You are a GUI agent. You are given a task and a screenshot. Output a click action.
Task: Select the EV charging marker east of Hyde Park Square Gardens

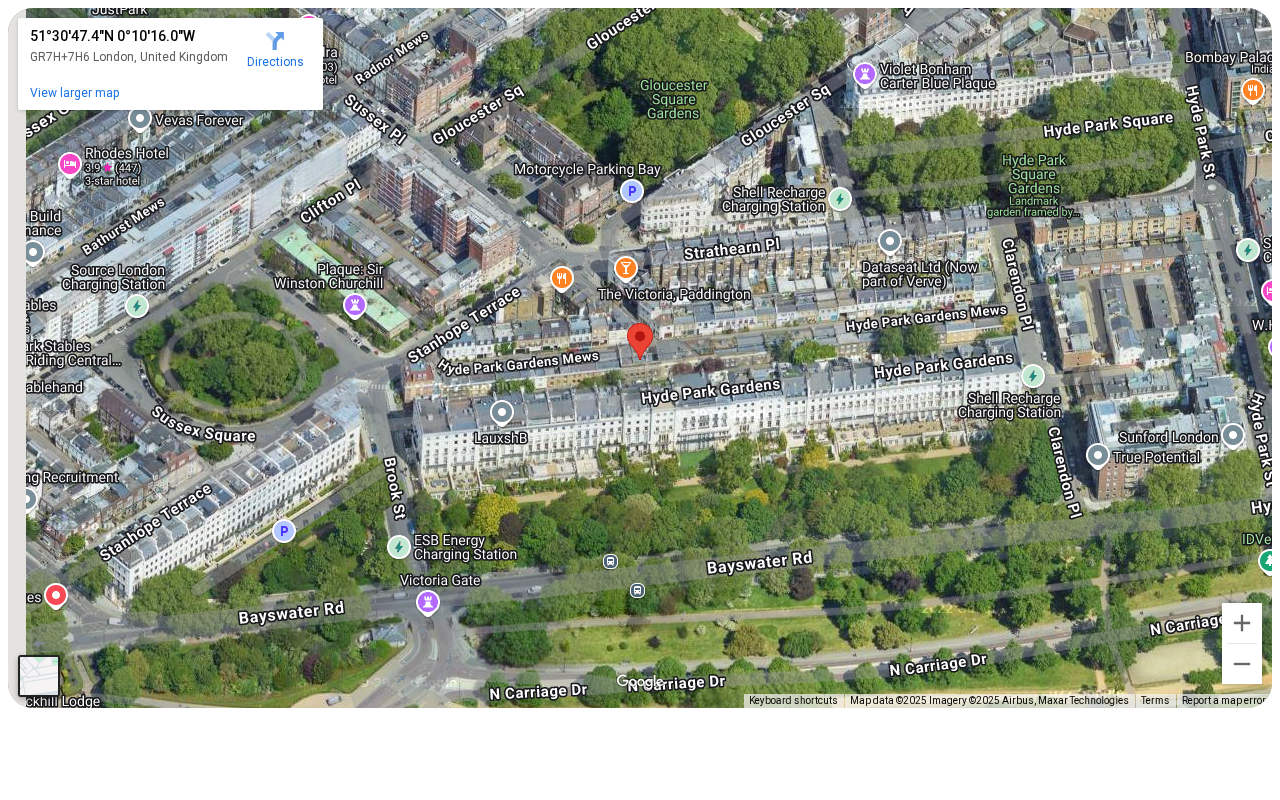click(1247, 250)
